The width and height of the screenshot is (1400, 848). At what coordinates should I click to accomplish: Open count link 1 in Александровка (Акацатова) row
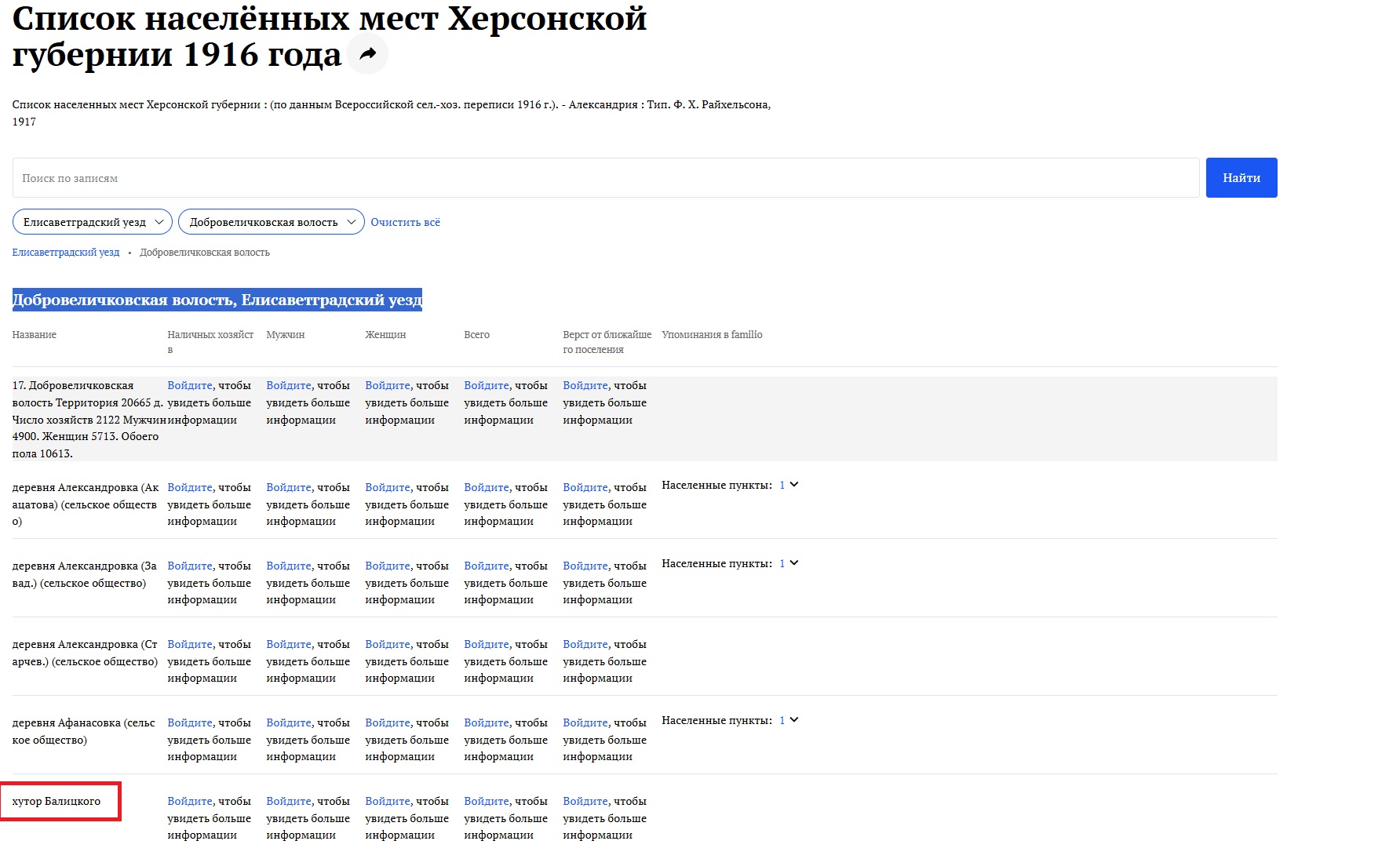[x=782, y=485]
